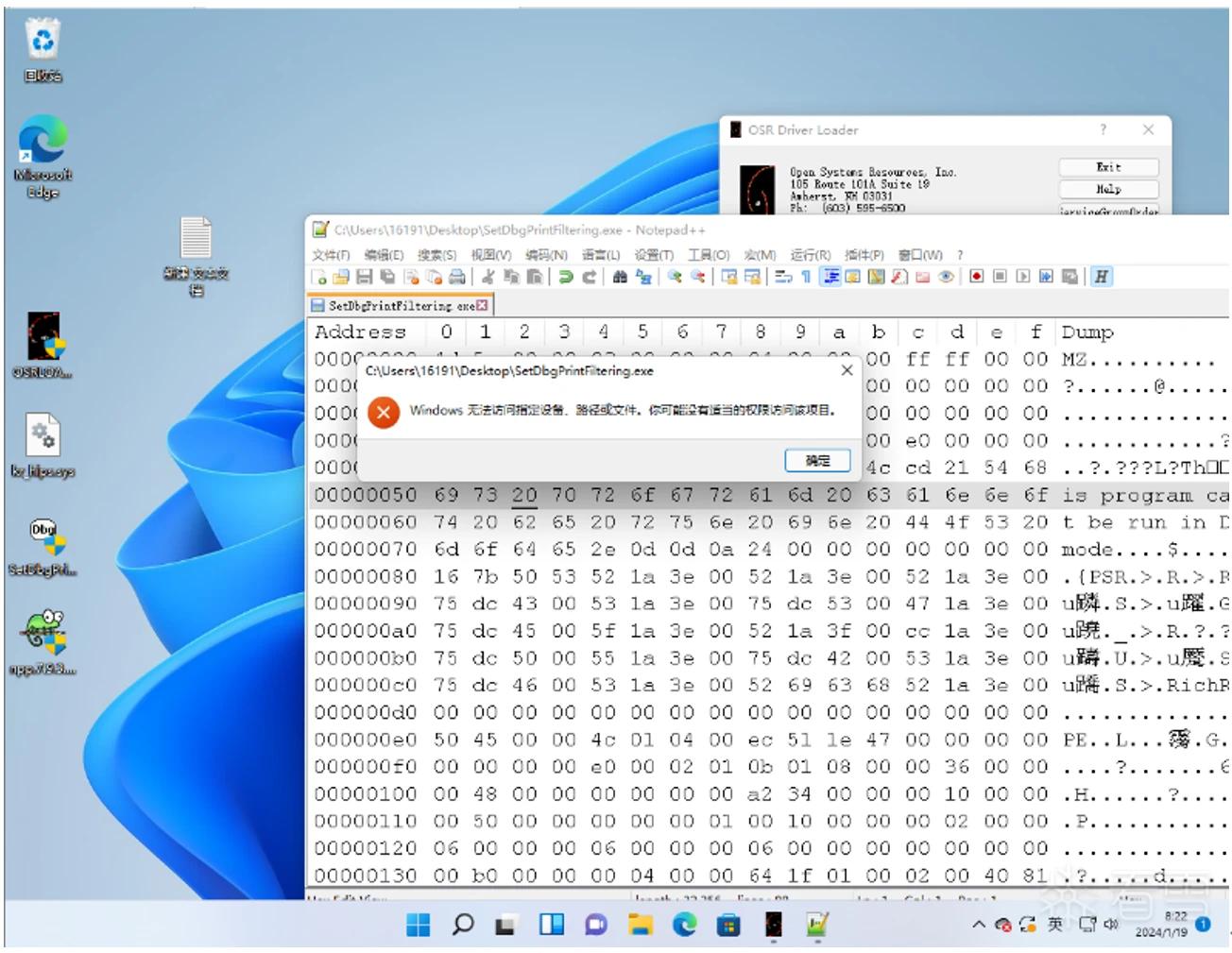Expand the system tray hidden icons chevron
Image resolution: width=1232 pixels, height=953 pixels.
tap(979, 925)
